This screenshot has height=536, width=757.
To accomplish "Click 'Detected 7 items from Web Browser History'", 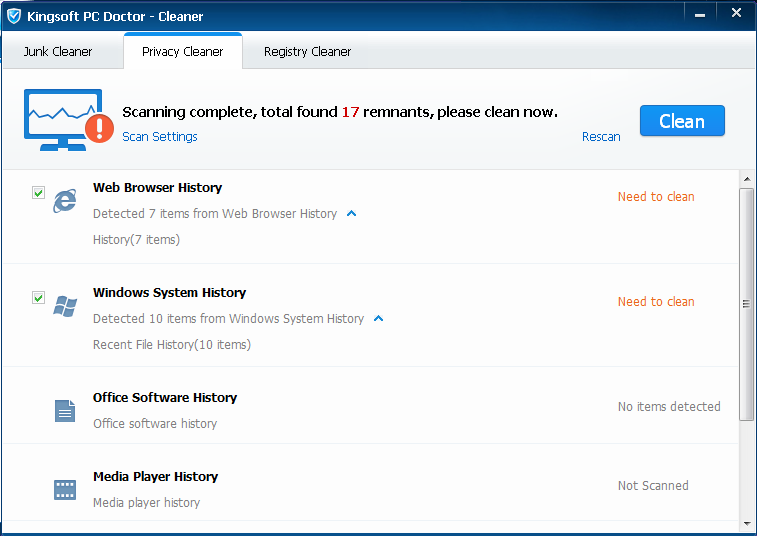I will pos(215,213).
